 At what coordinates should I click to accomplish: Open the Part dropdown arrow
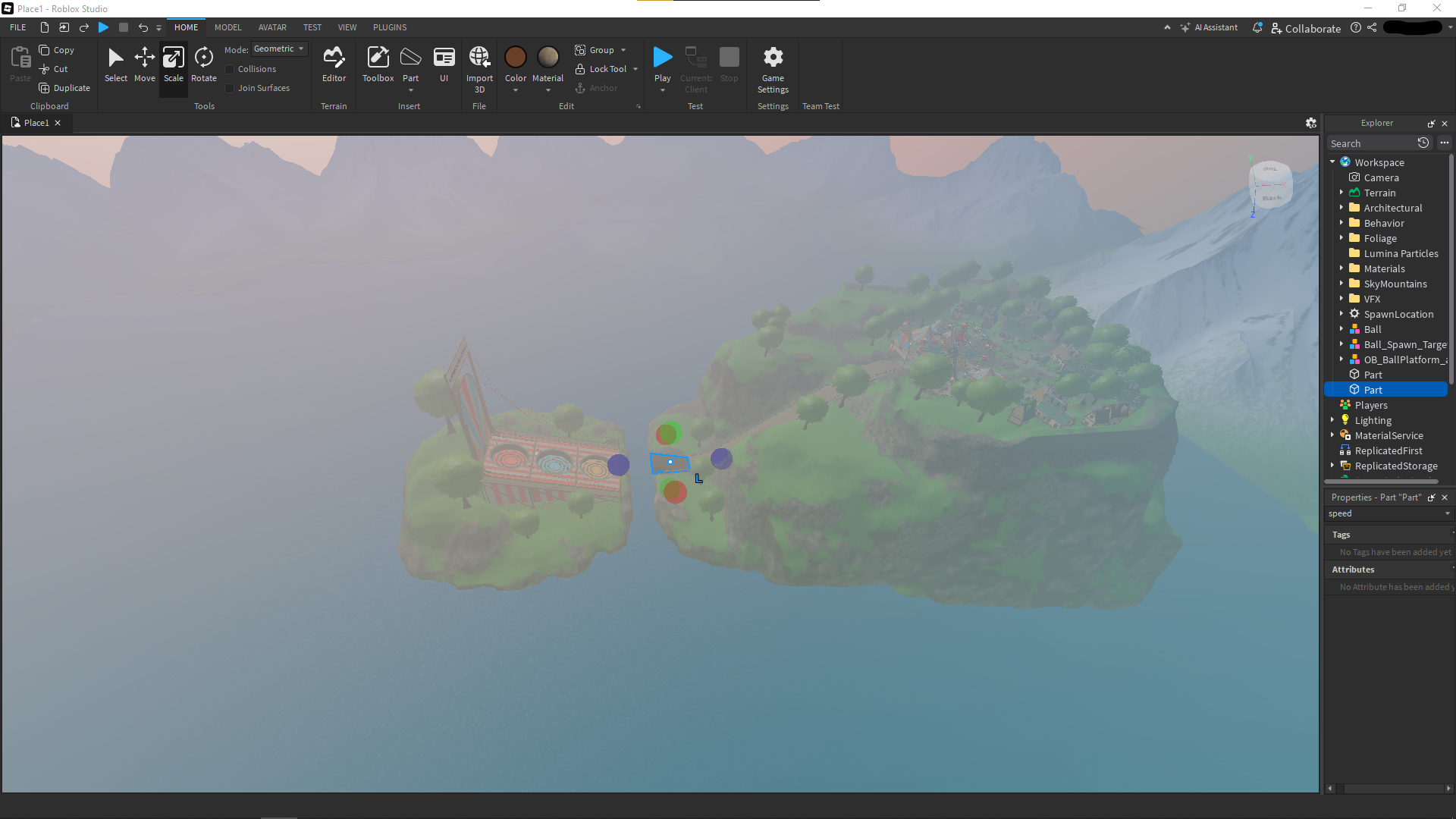click(x=410, y=90)
